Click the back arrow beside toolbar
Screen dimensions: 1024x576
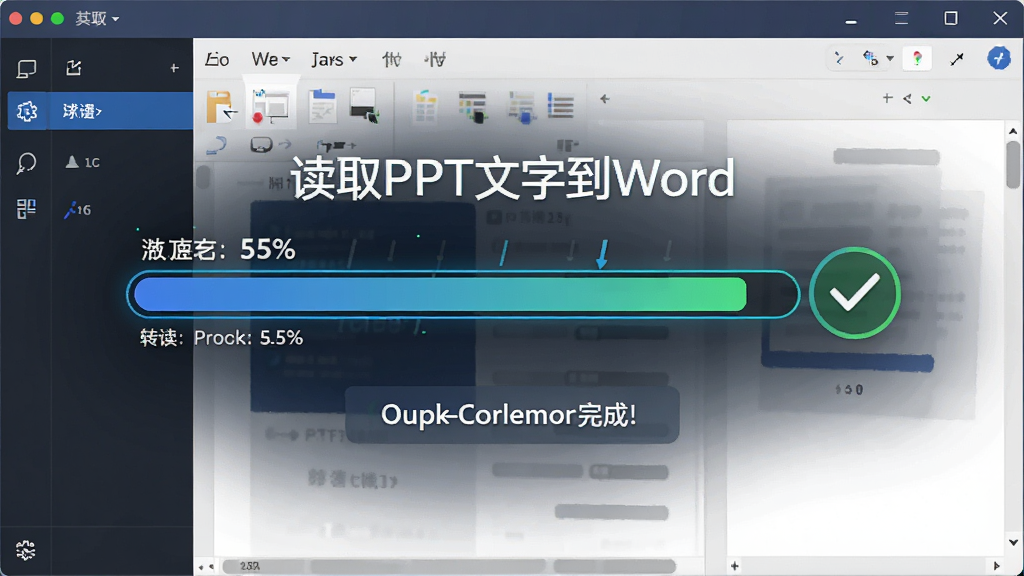coord(605,99)
